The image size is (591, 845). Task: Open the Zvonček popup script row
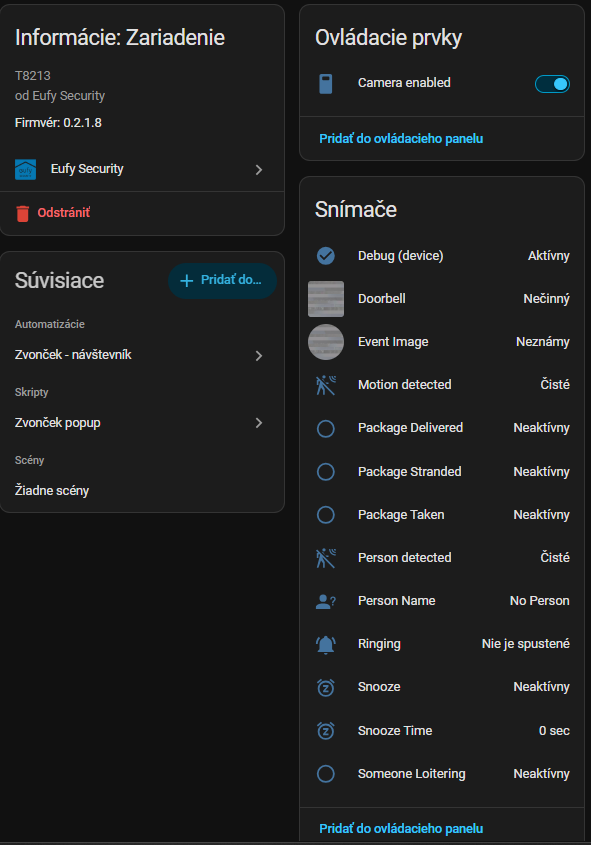[x=142, y=423]
